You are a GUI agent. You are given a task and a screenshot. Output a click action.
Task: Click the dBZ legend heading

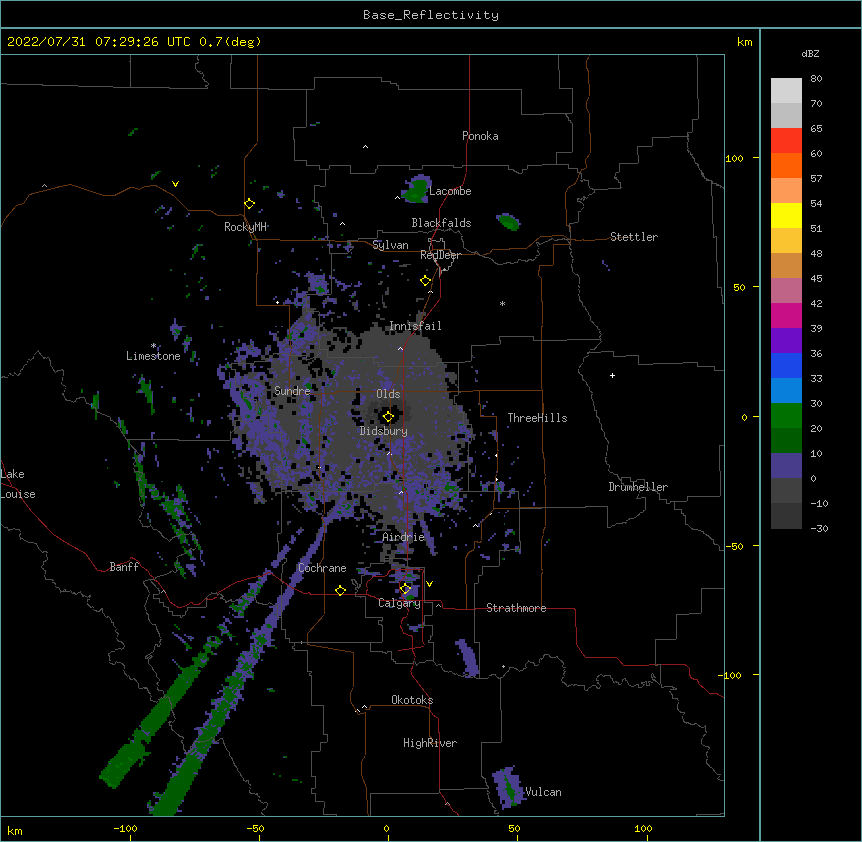pos(810,54)
